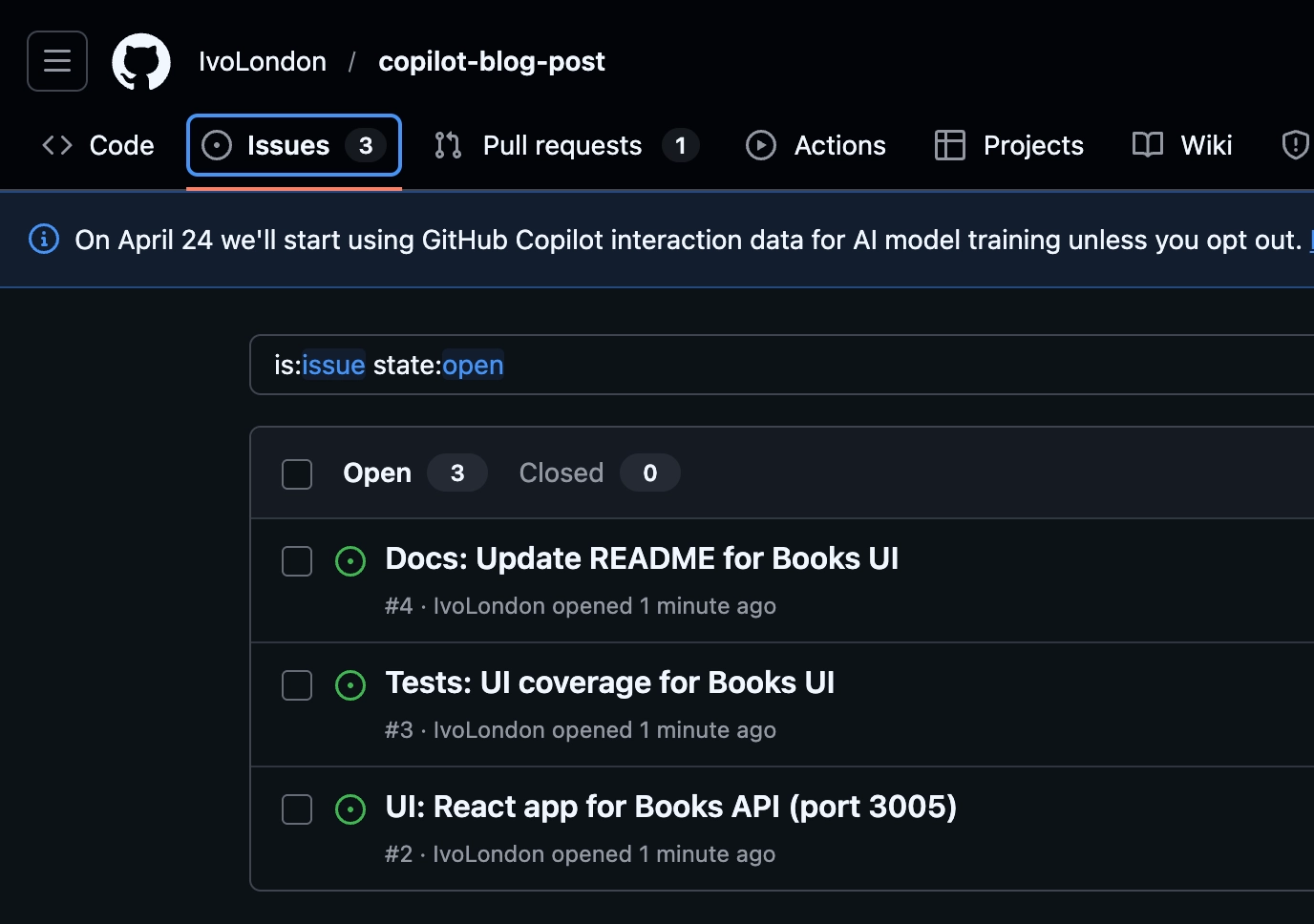Click open-status icon of Tests: UI coverage issue
This screenshot has height=924, width=1314.
pyautogui.click(x=350, y=685)
